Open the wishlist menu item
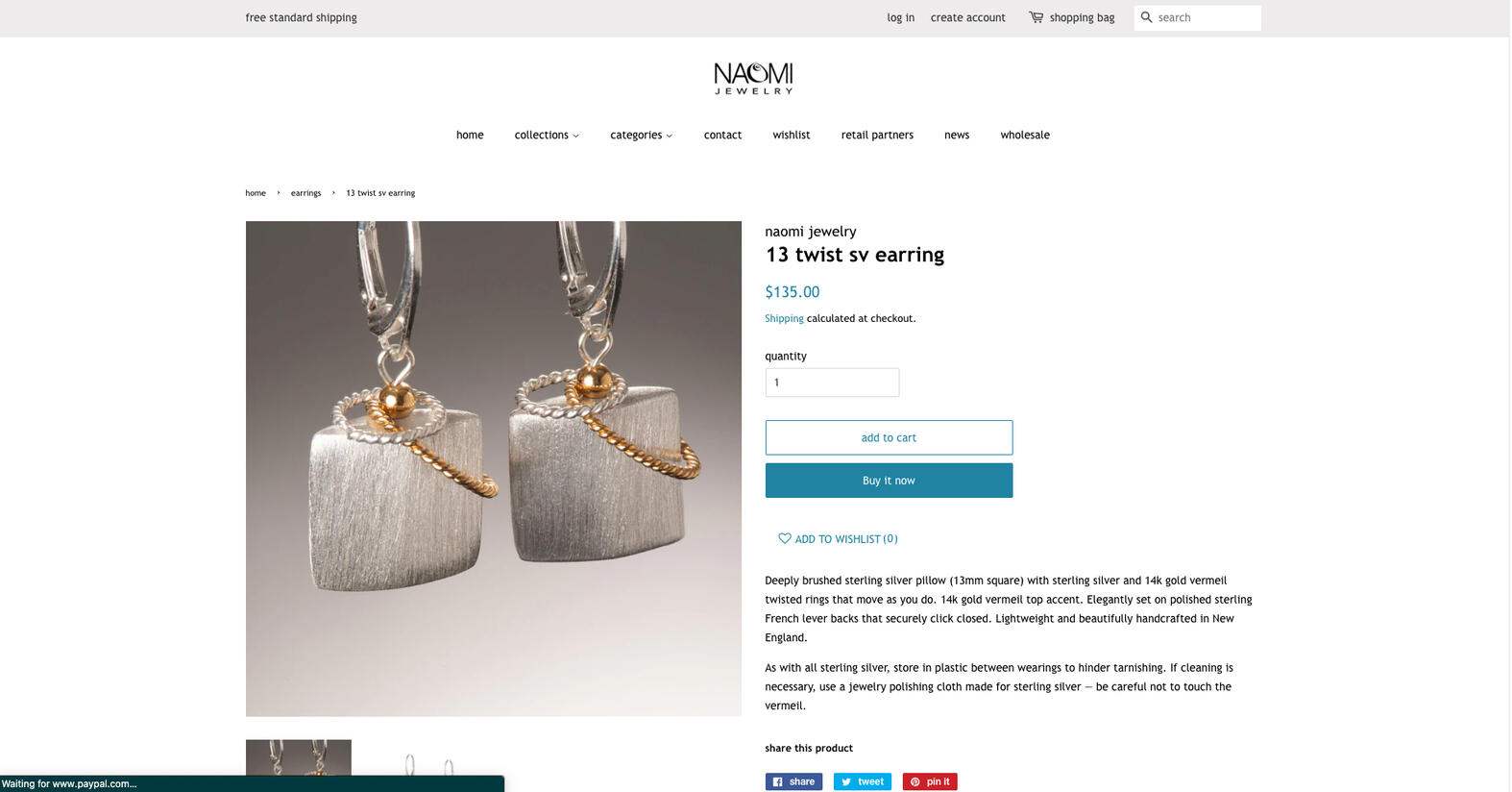The width and height of the screenshot is (1512, 792). pos(792,136)
